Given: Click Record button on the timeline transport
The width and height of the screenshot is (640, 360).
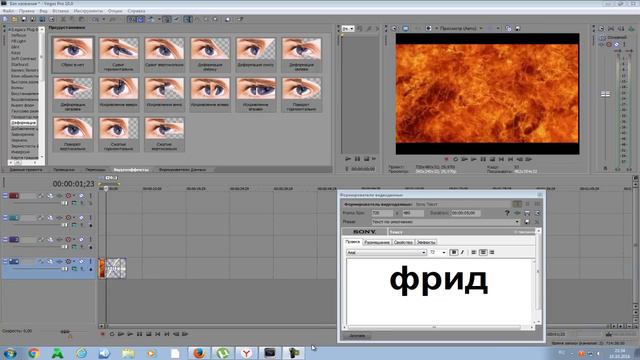Looking at the screenshot, I should [102, 334].
